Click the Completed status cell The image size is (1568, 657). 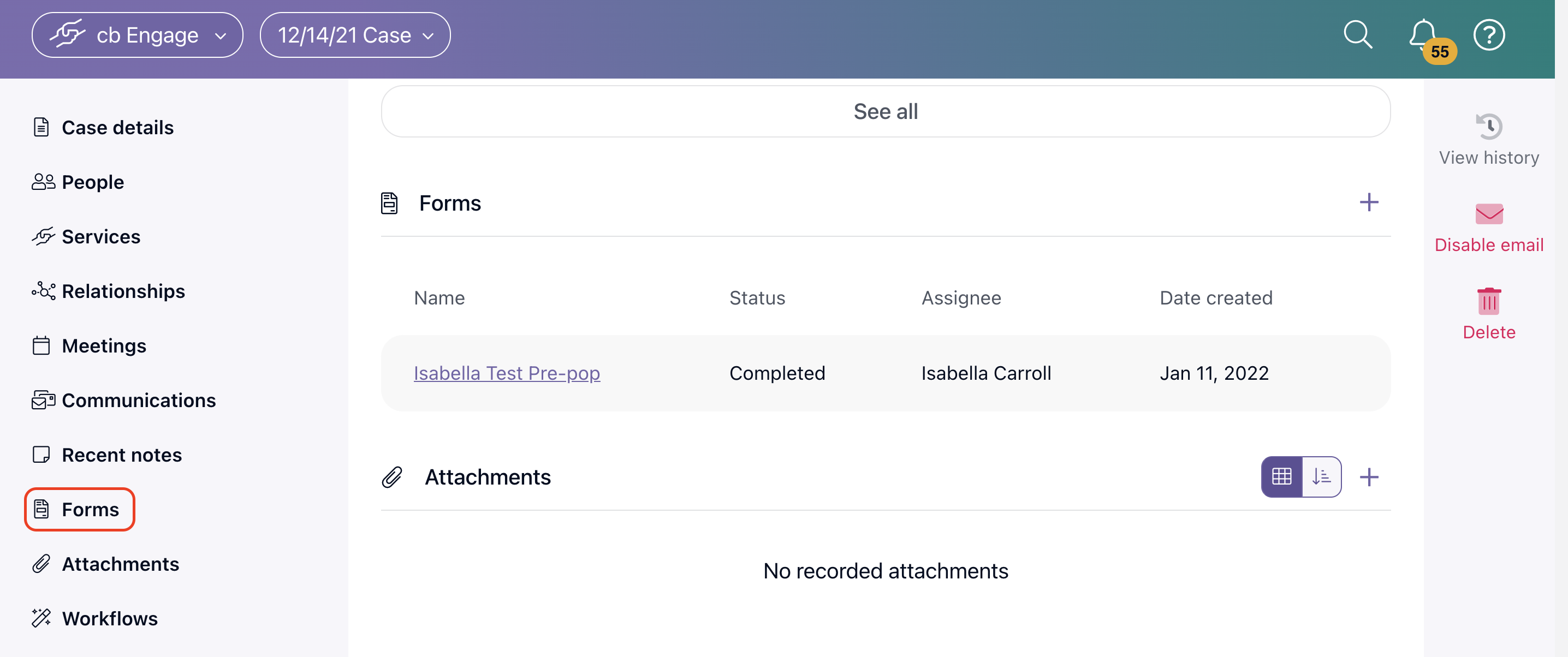click(777, 373)
